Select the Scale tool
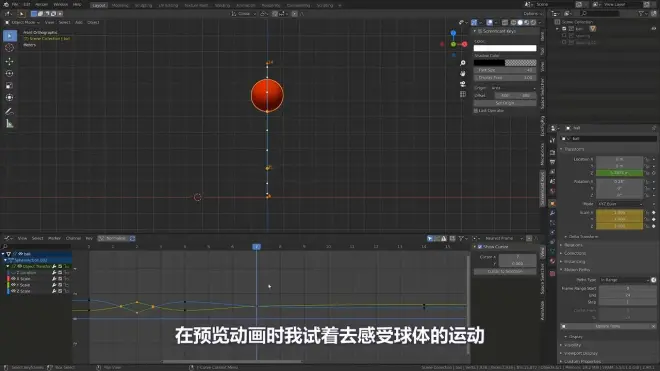The image size is (660, 371). point(9,86)
